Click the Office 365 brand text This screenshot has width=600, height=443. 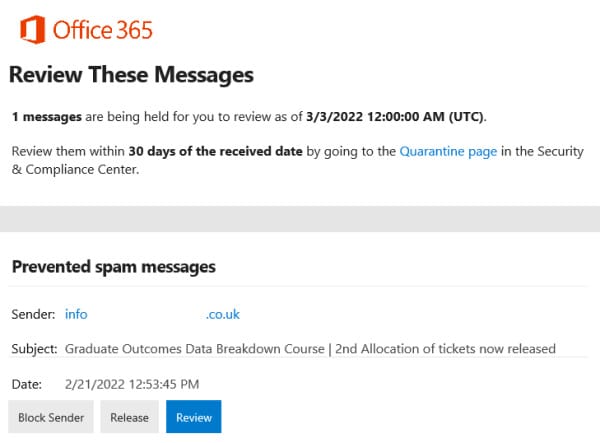point(102,29)
